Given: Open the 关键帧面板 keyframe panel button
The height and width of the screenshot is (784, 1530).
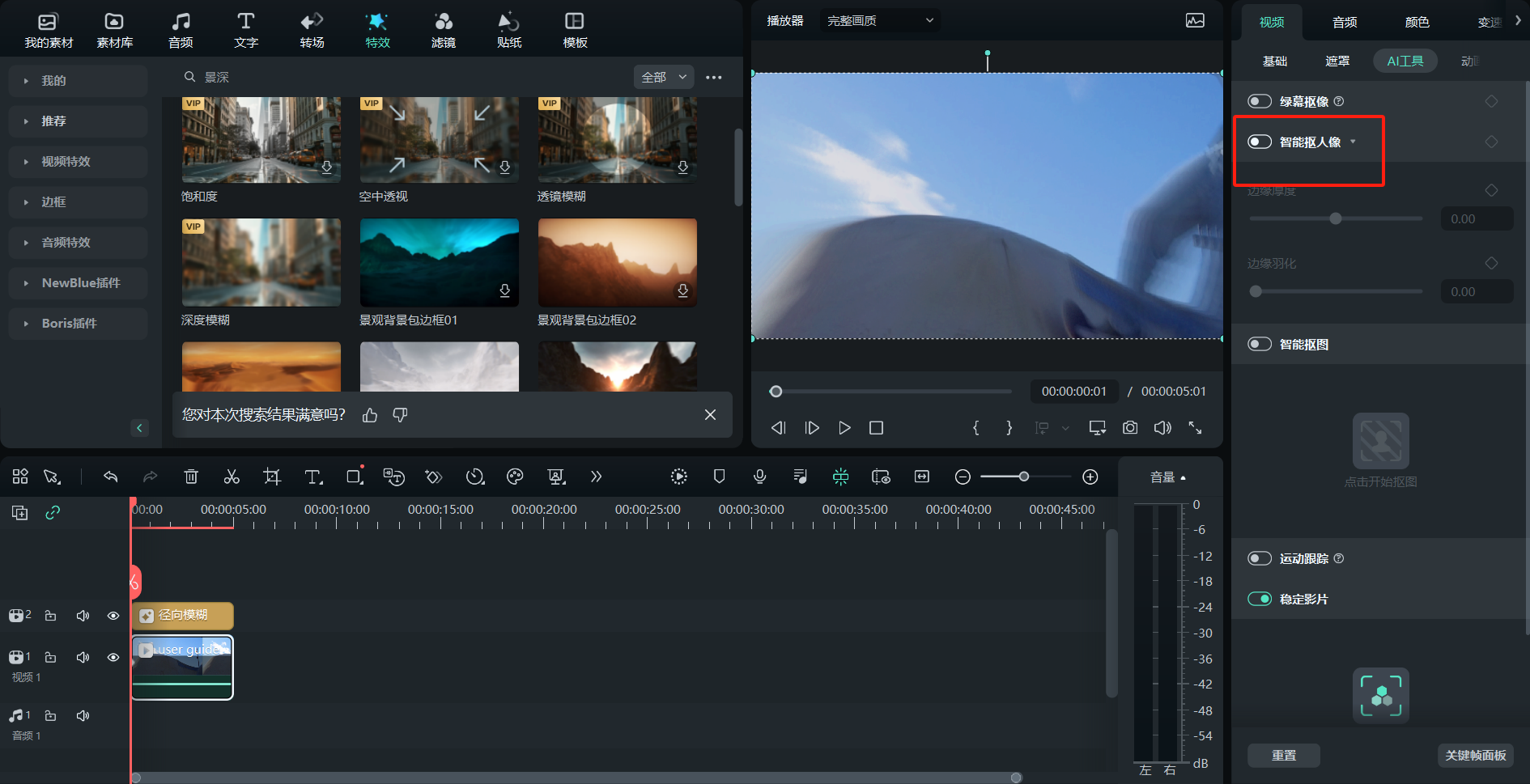Looking at the screenshot, I should [1475, 755].
